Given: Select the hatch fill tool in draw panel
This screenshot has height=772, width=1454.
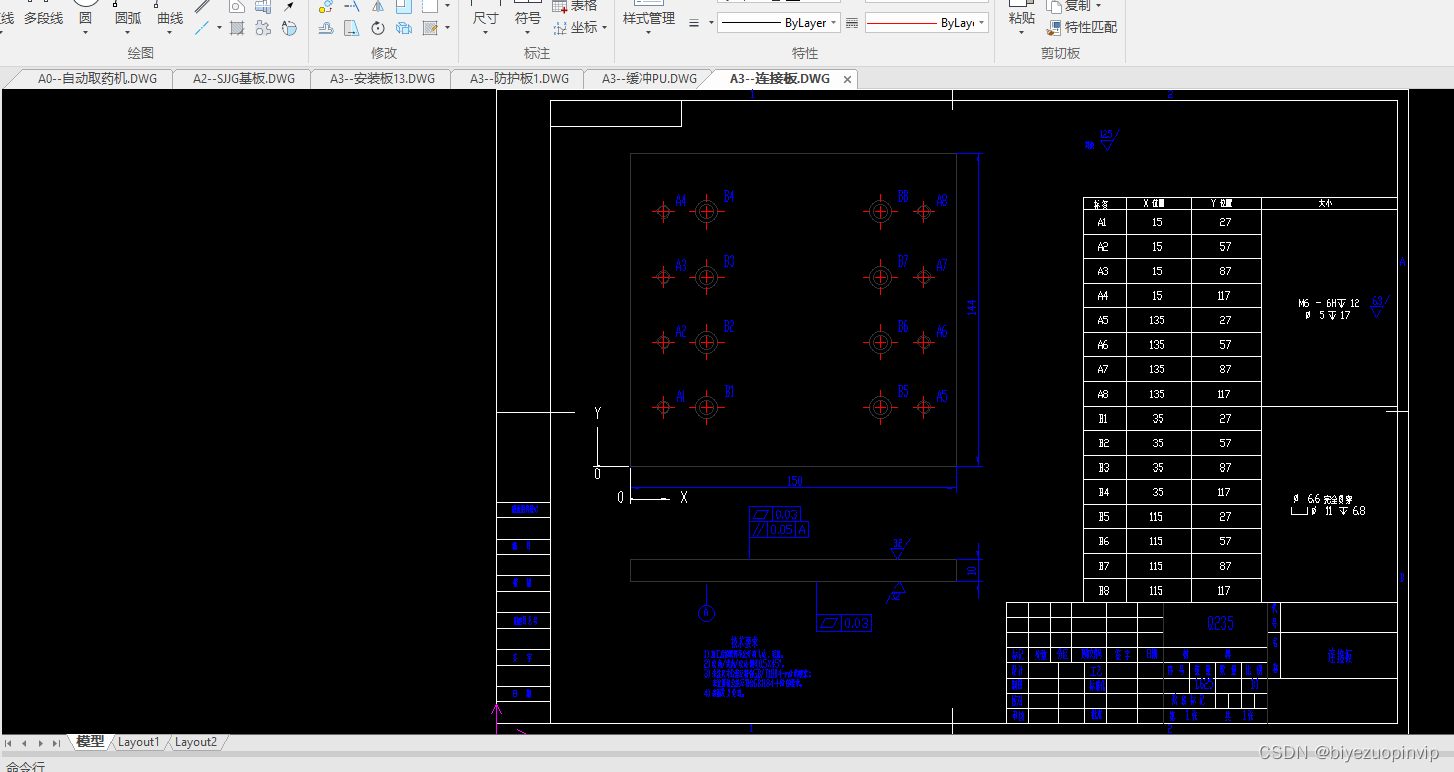Looking at the screenshot, I should tap(237, 28).
